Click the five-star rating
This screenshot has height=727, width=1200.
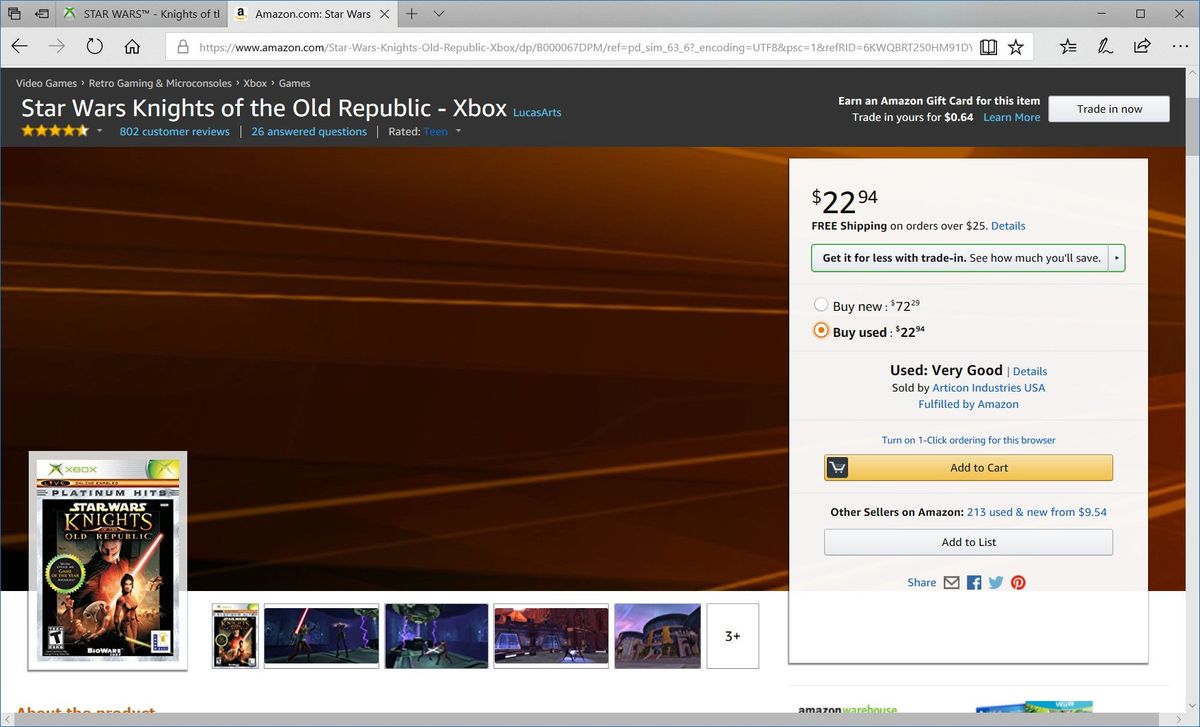click(55, 131)
